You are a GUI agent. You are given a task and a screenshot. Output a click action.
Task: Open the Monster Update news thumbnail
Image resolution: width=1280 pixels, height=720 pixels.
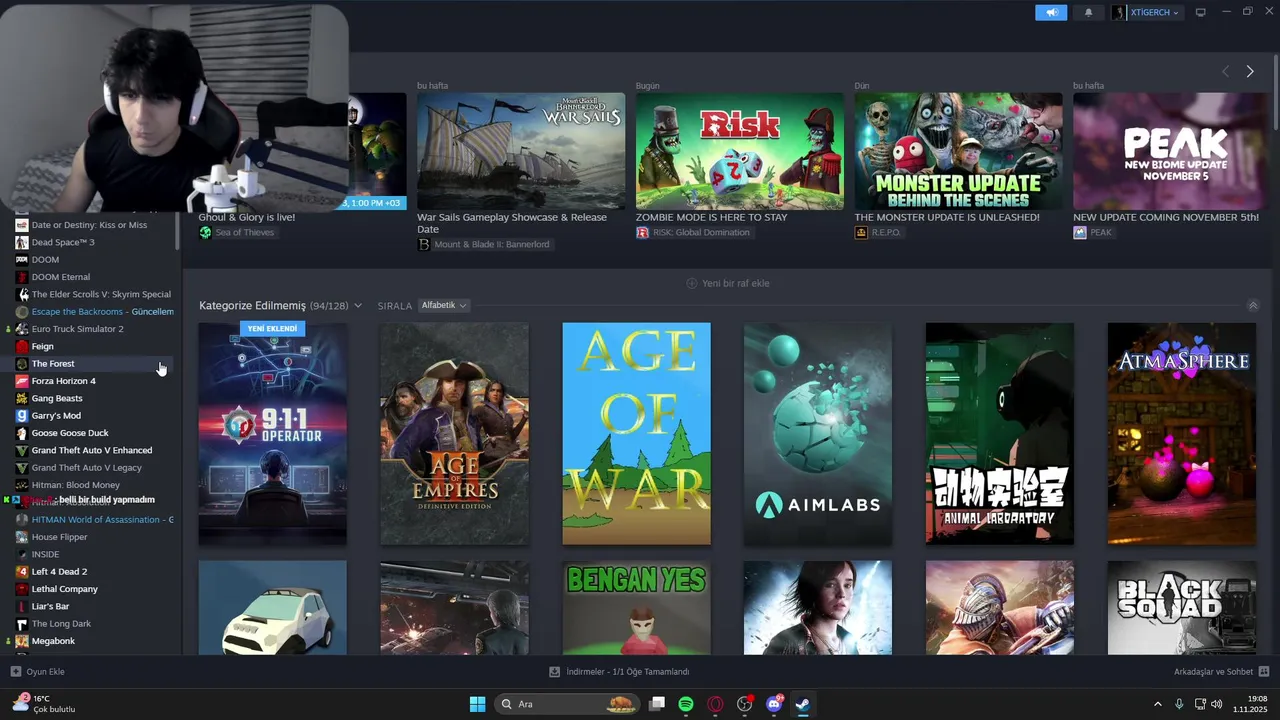(958, 151)
